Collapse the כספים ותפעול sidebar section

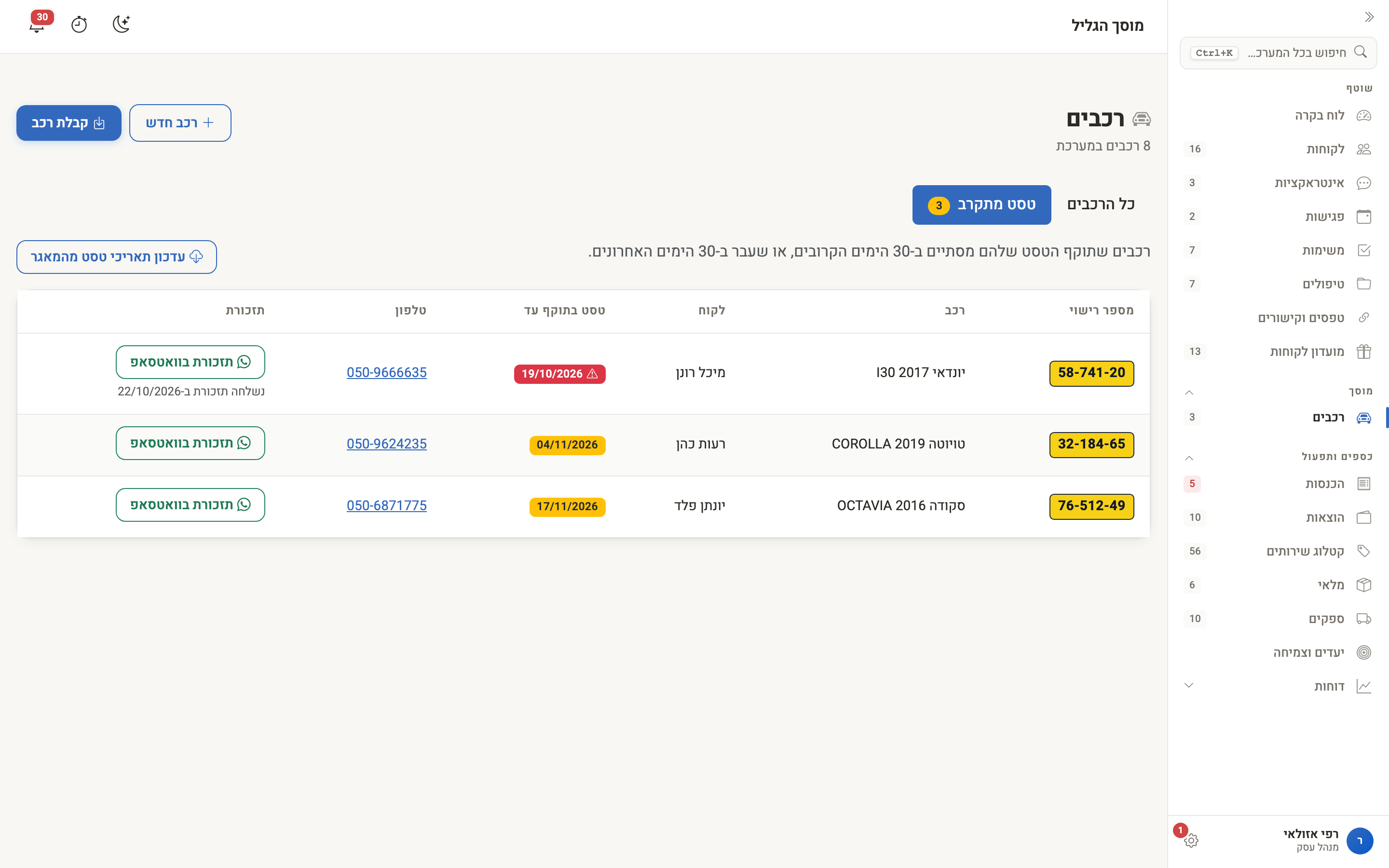pos(1189,458)
